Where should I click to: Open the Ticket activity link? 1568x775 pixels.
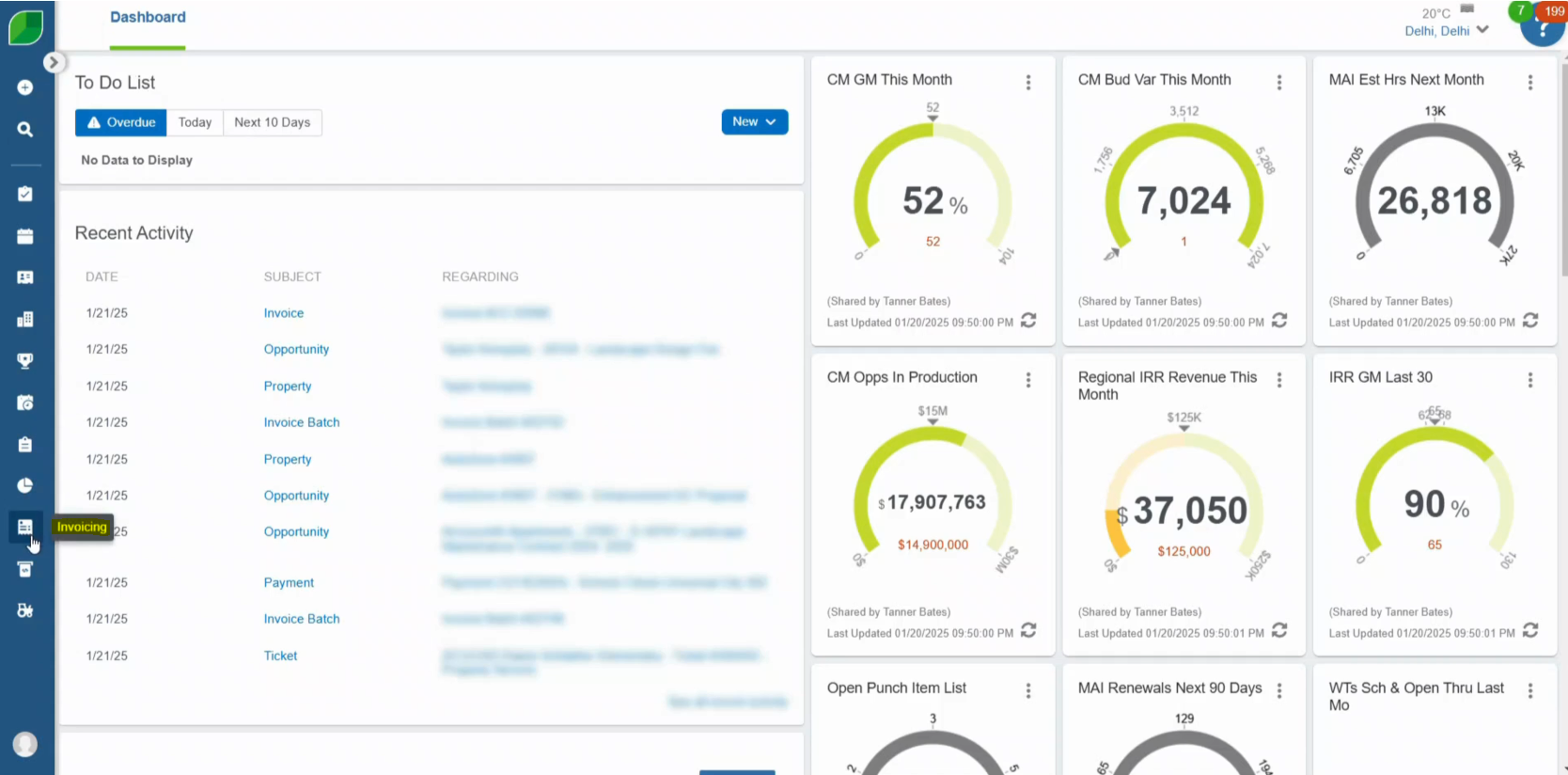click(280, 656)
